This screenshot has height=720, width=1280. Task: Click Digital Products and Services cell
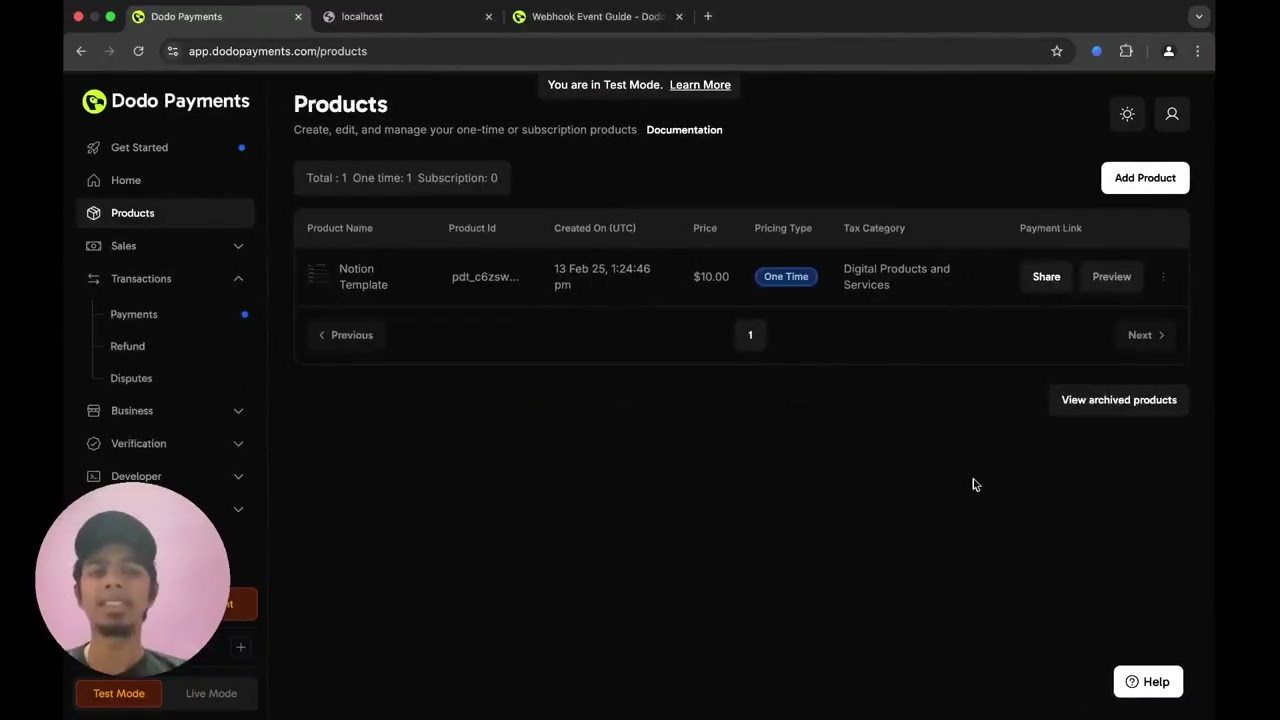[x=897, y=277]
